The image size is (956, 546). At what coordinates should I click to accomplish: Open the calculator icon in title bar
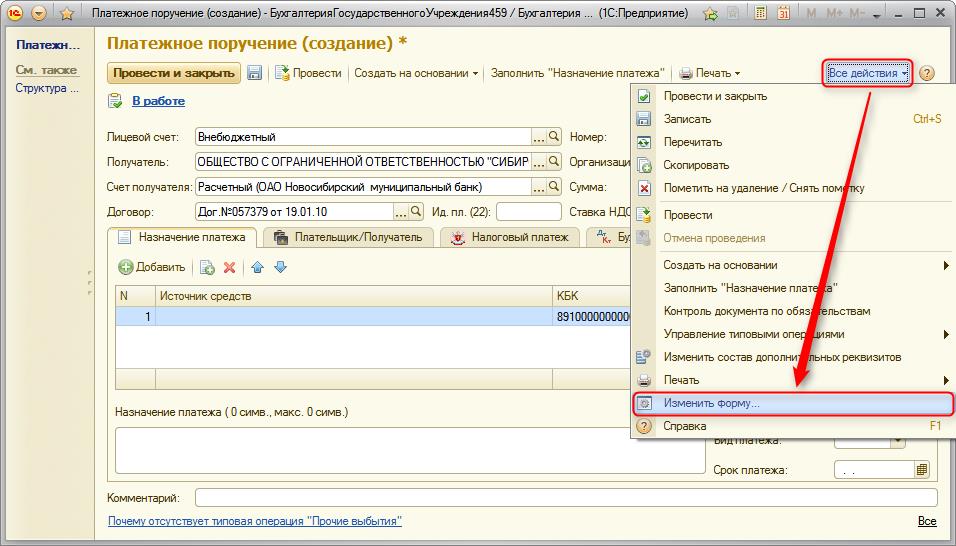coord(760,13)
